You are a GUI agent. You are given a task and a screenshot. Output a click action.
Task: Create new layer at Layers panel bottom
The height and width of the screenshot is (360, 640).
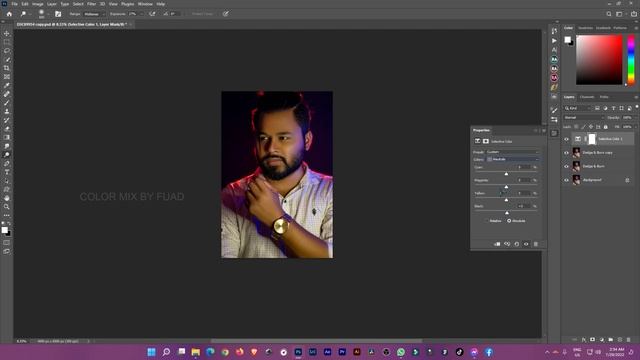click(x=620, y=340)
